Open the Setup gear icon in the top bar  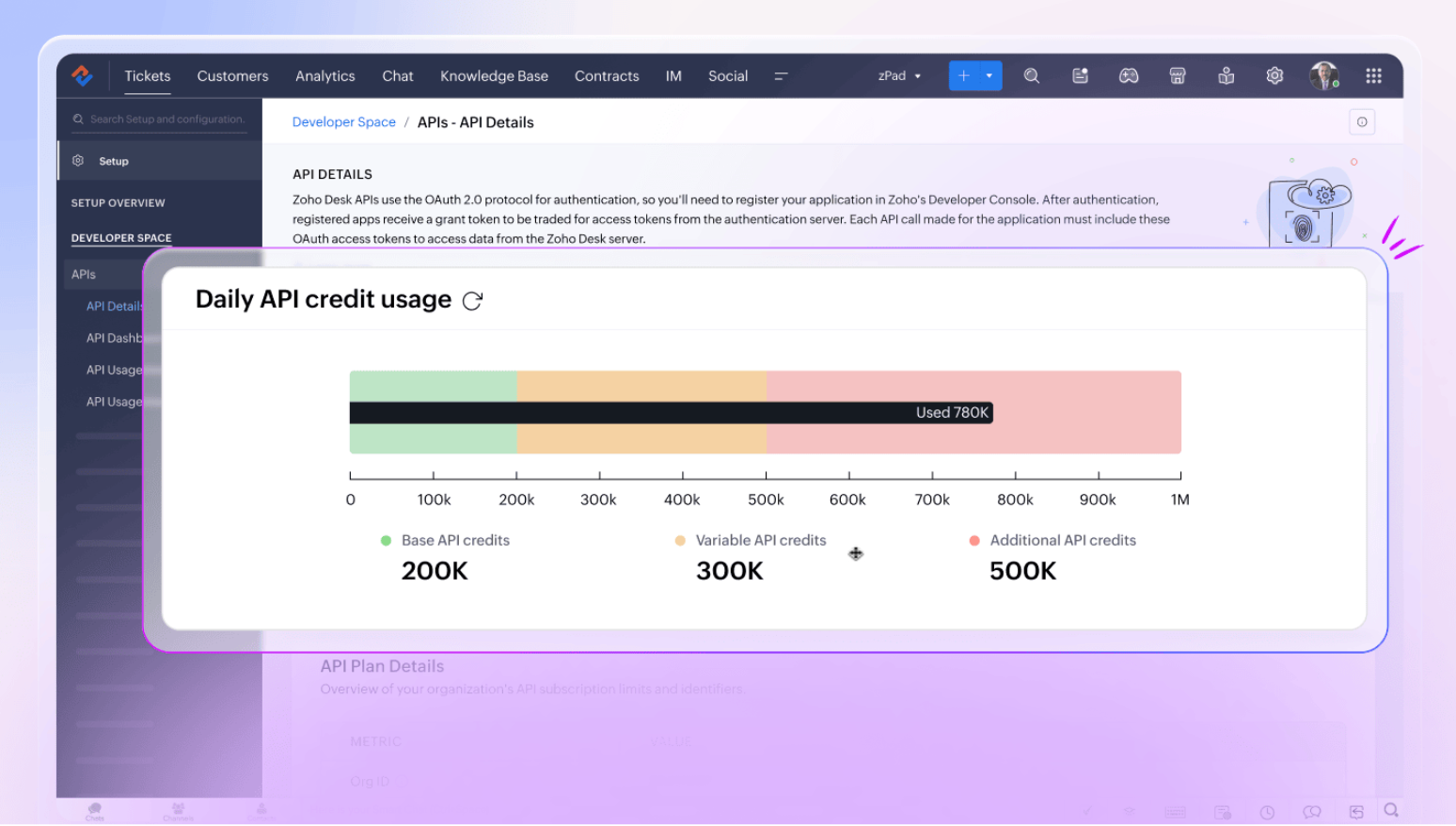(x=1274, y=76)
